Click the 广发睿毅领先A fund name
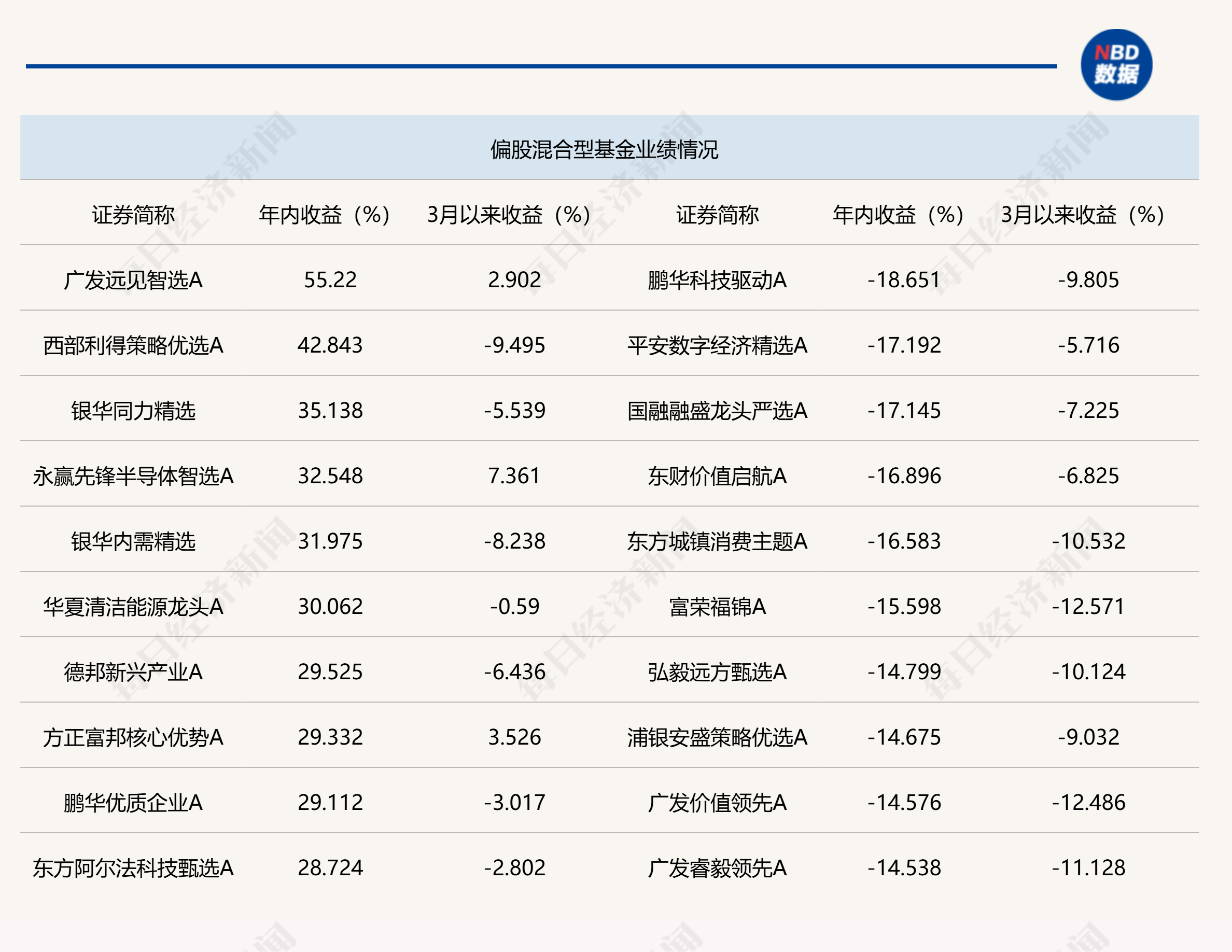 [717, 869]
